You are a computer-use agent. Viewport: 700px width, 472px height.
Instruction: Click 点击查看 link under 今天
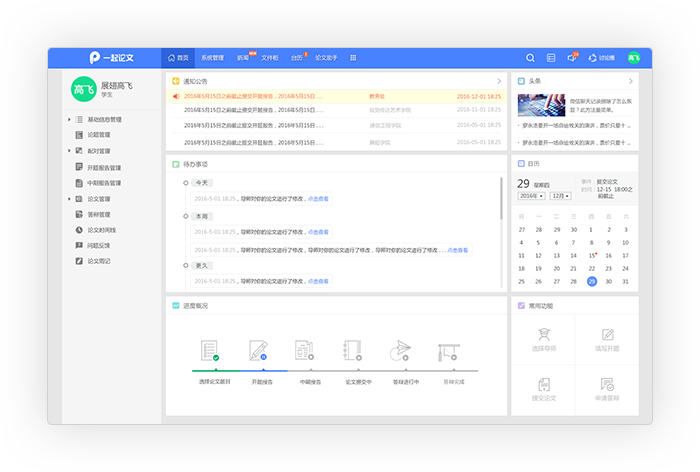[x=318, y=199]
